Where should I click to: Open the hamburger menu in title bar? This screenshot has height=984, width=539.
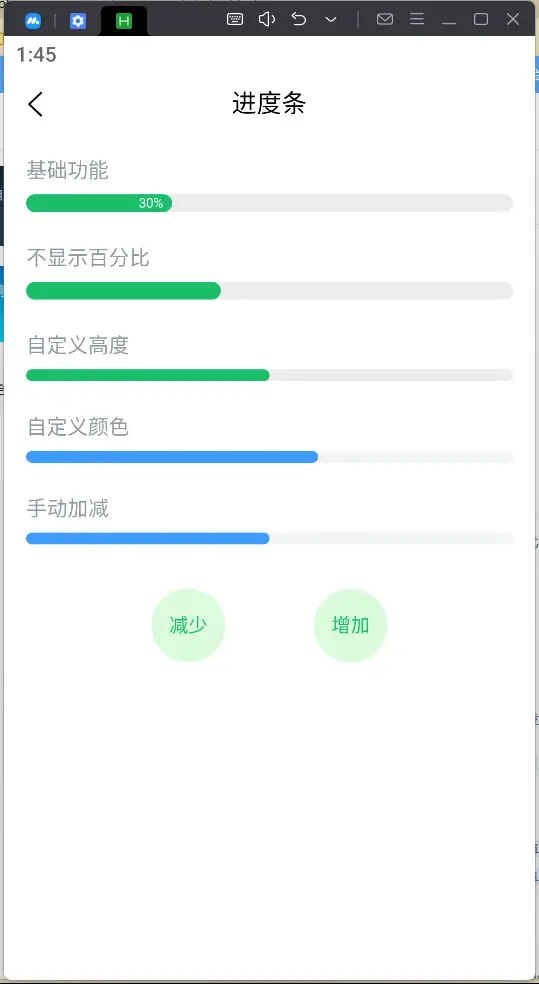(417, 19)
